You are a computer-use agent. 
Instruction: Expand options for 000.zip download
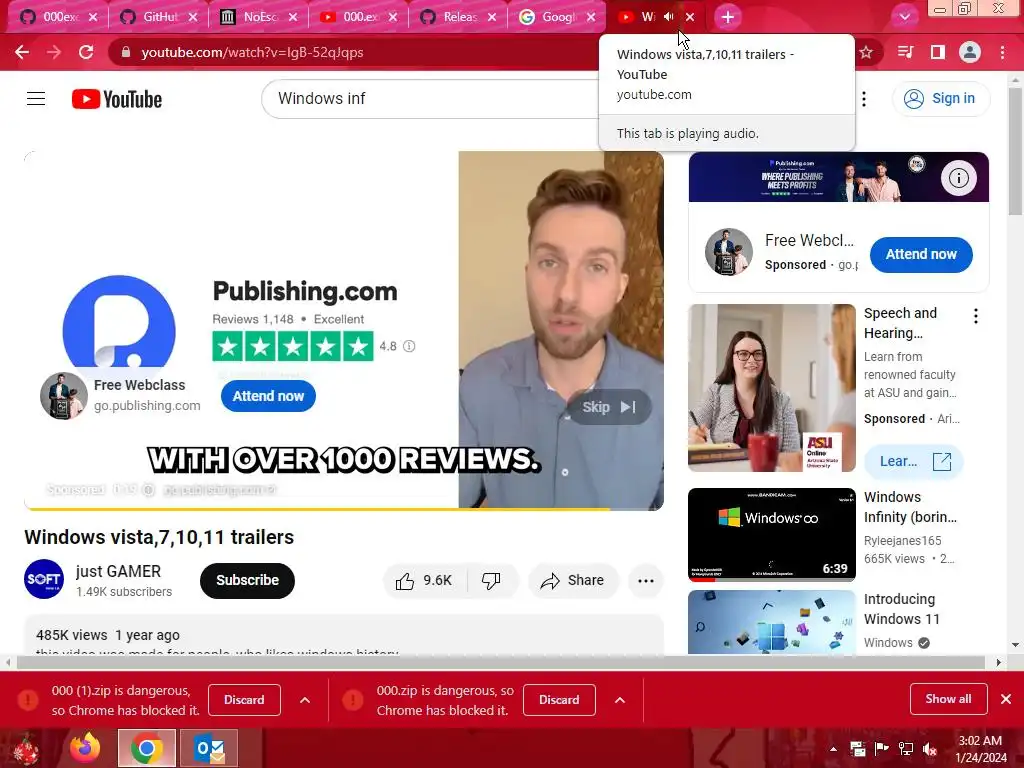(x=620, y=699)
